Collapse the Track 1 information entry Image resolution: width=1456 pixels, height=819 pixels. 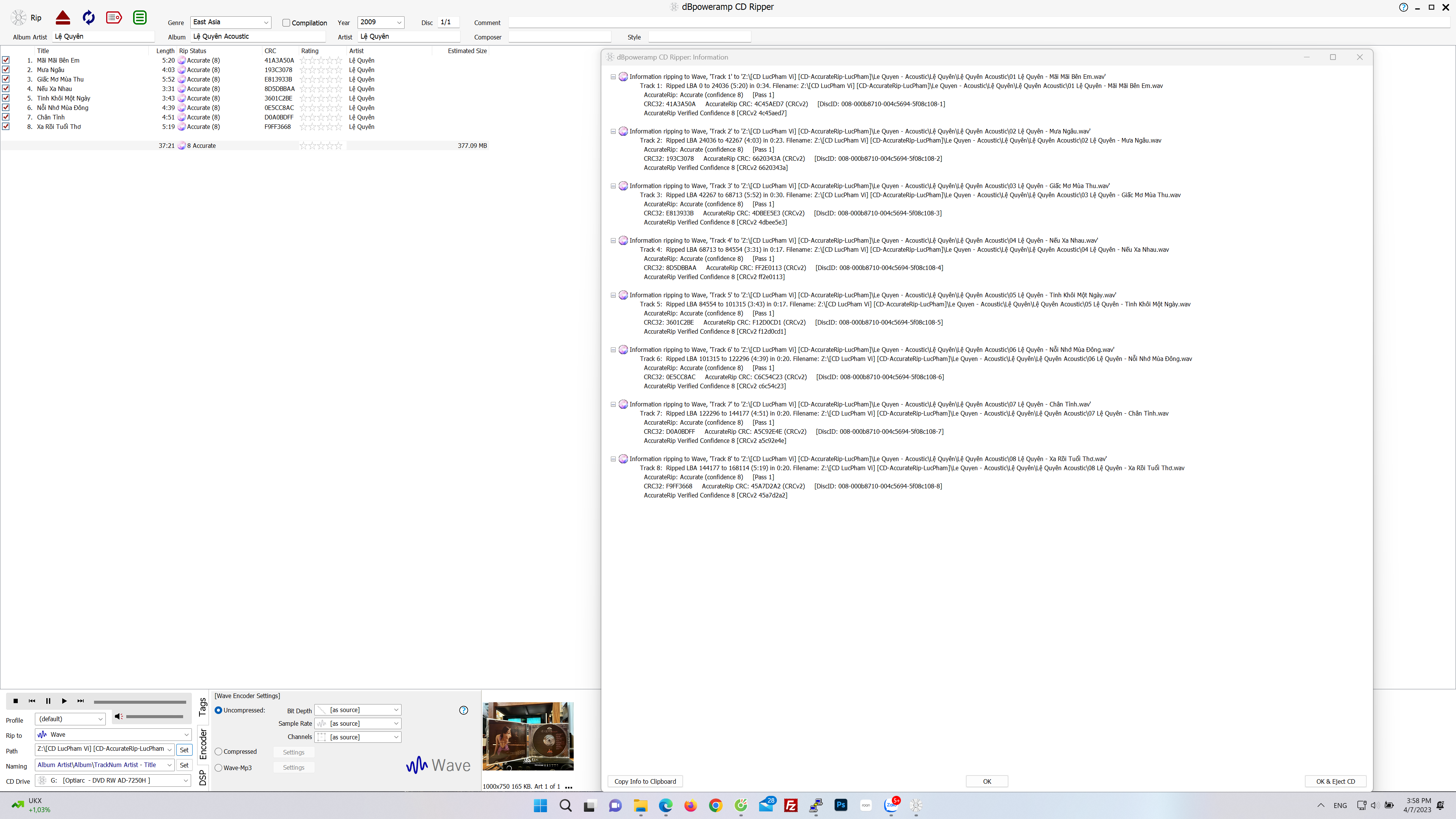pyautogui.click(x=613, y=77)
